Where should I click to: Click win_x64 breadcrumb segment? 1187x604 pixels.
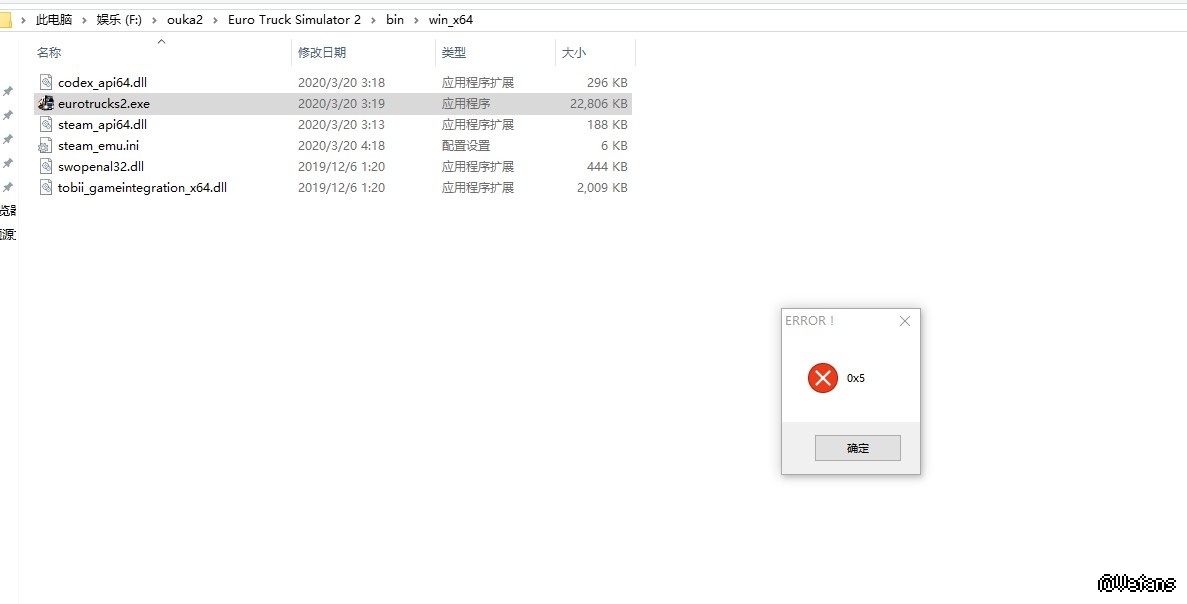coord(451,20)
